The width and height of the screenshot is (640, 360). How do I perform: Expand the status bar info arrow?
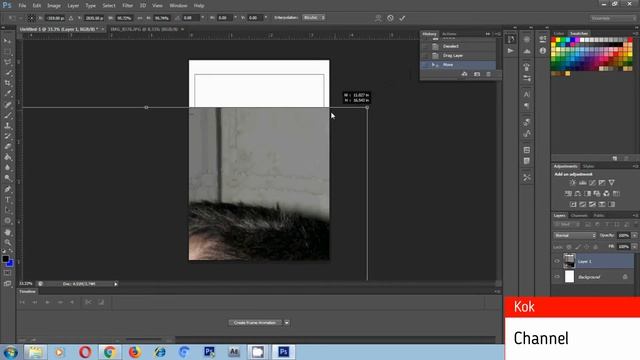pos(116,284)
